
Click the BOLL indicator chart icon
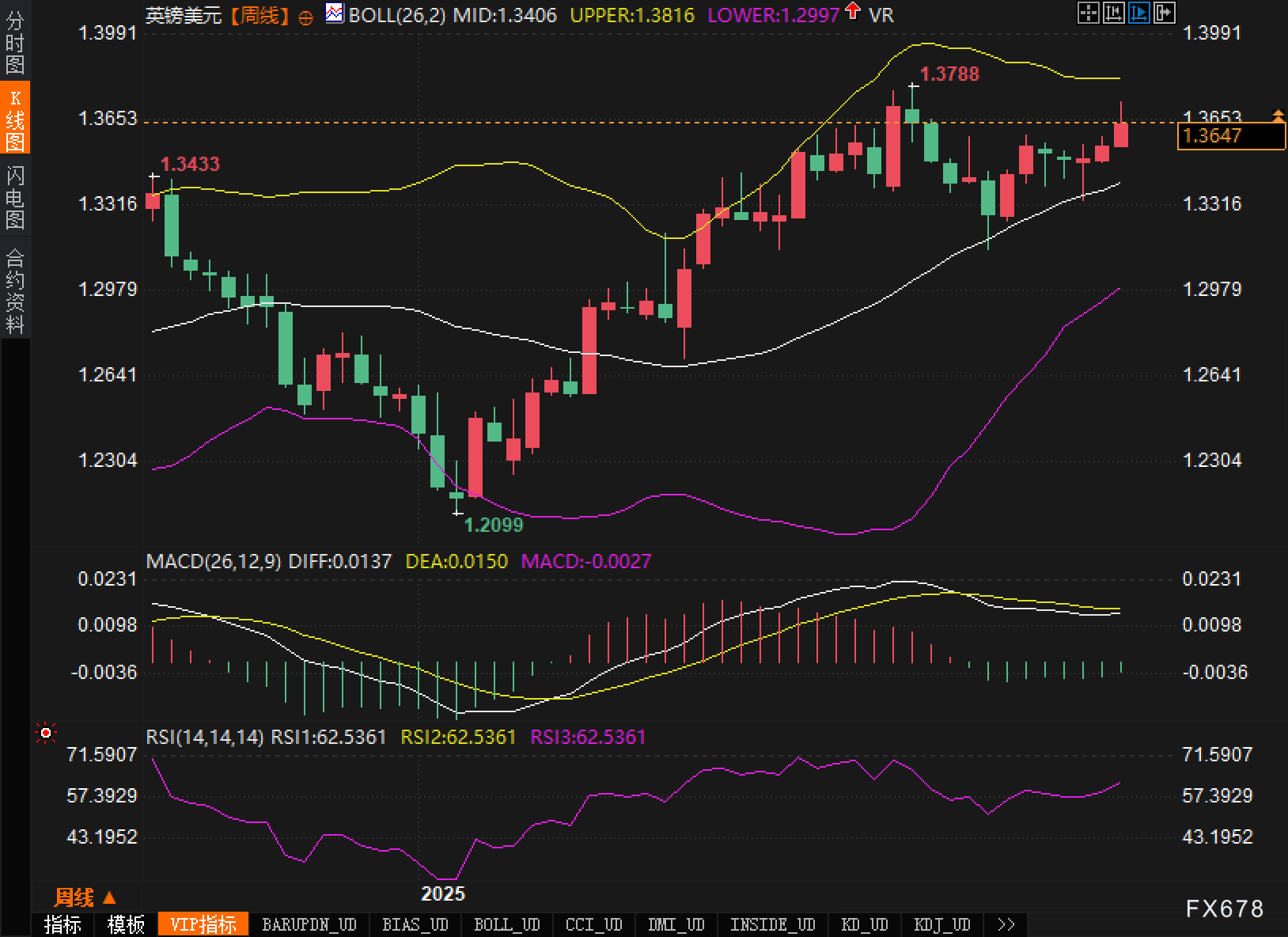335,13
